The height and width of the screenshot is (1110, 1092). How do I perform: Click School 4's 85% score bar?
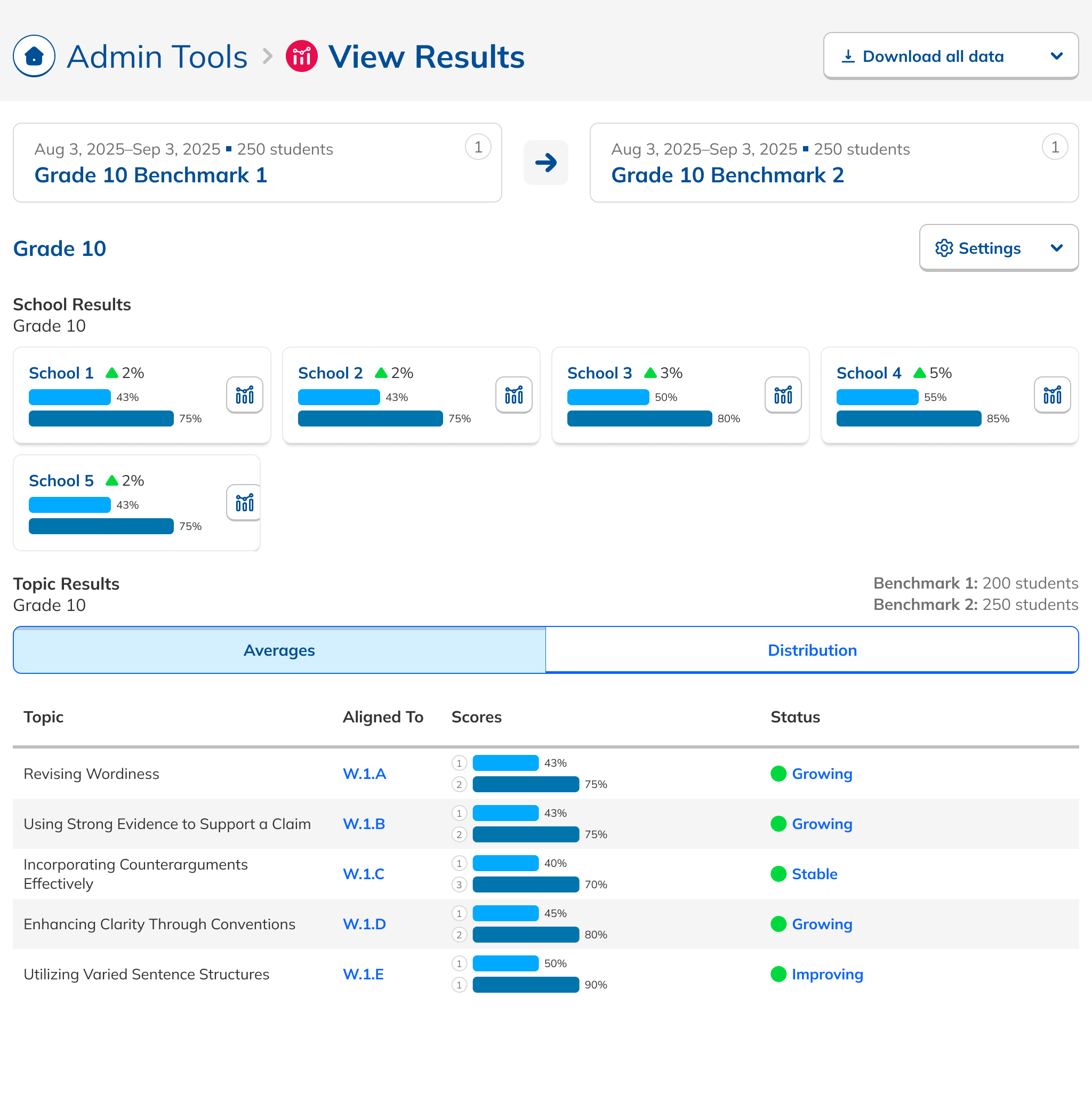[x=909, y=419]
